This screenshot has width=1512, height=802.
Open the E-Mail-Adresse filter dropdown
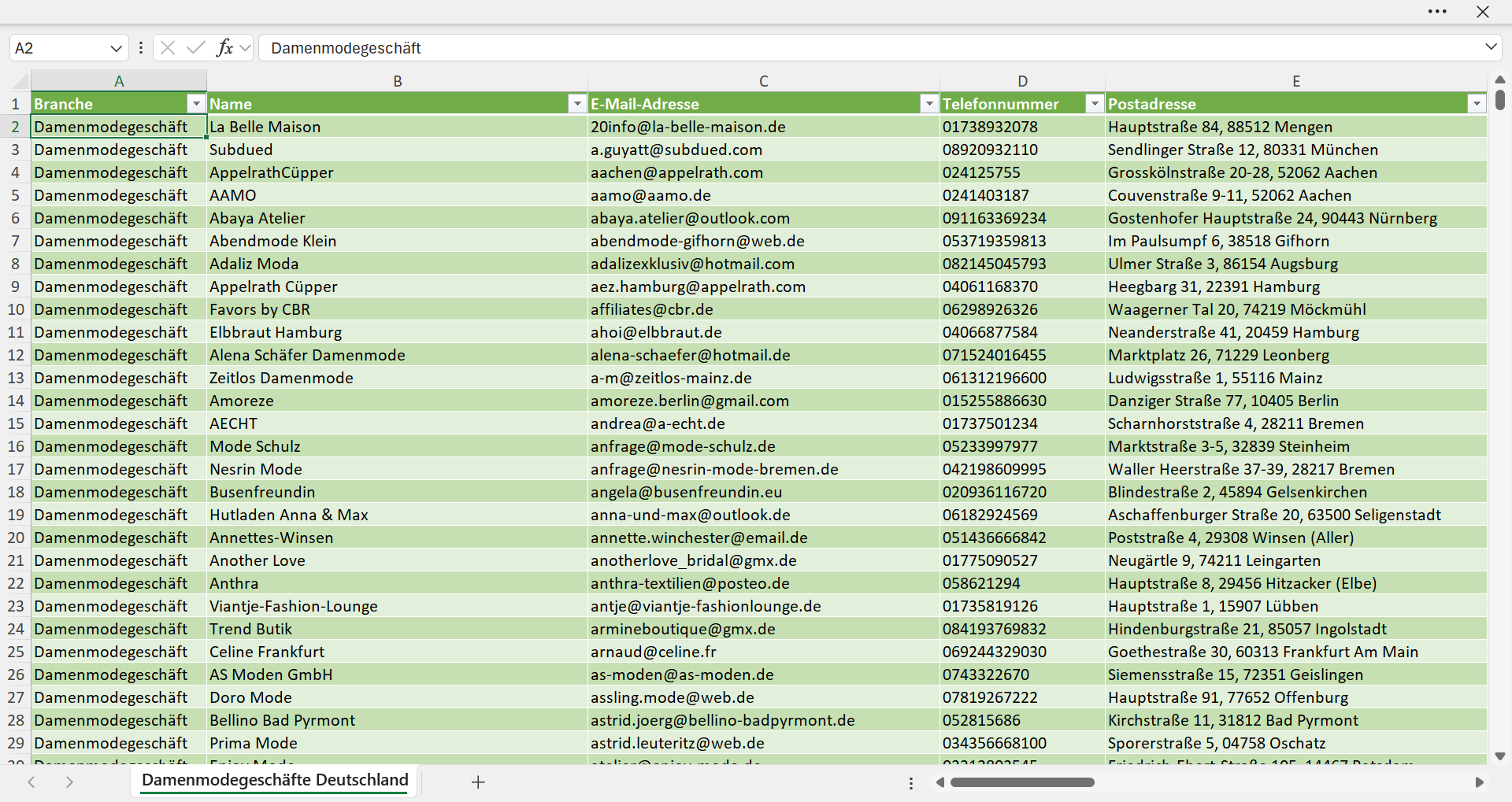(x=929, y=104)
